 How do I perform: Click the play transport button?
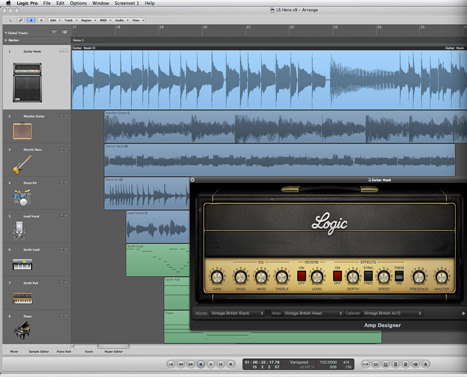pos(211,364)
